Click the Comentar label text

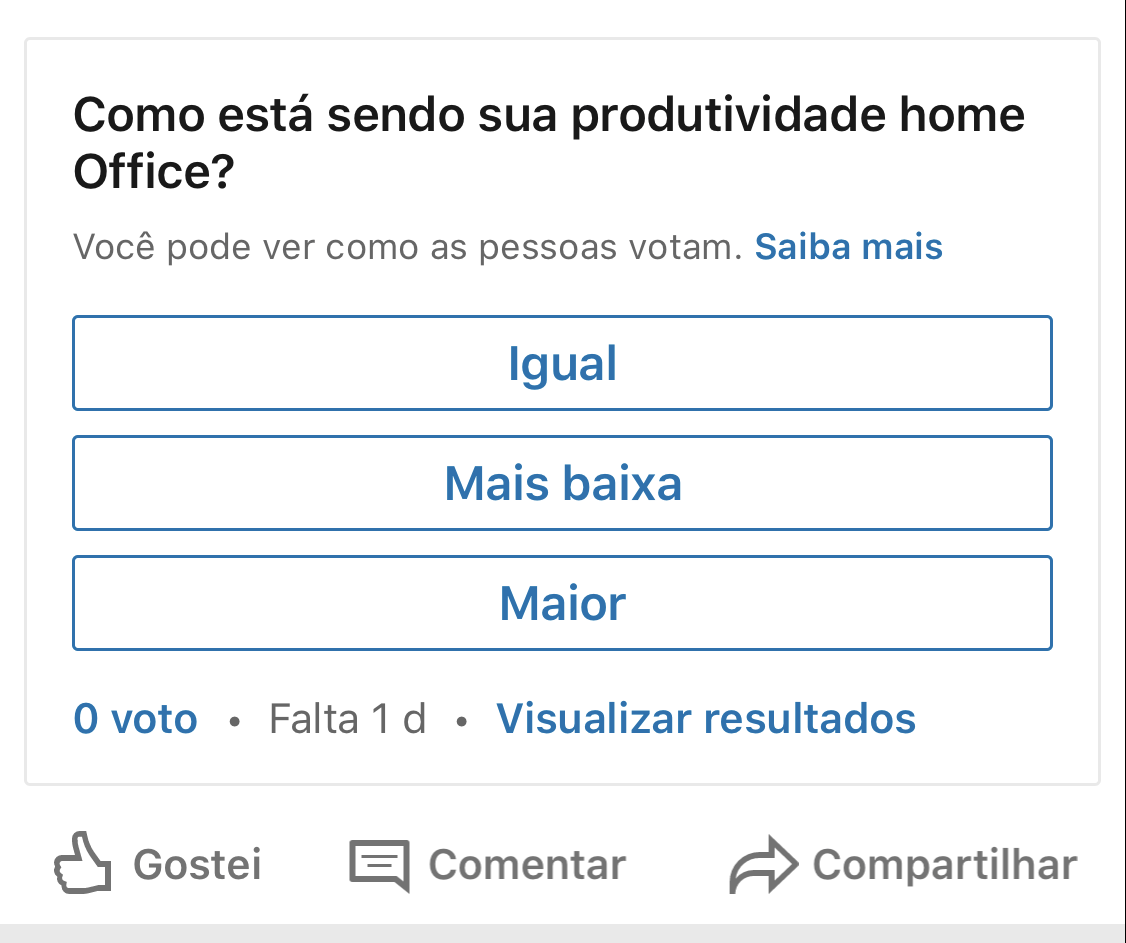(x=527, y=864)
